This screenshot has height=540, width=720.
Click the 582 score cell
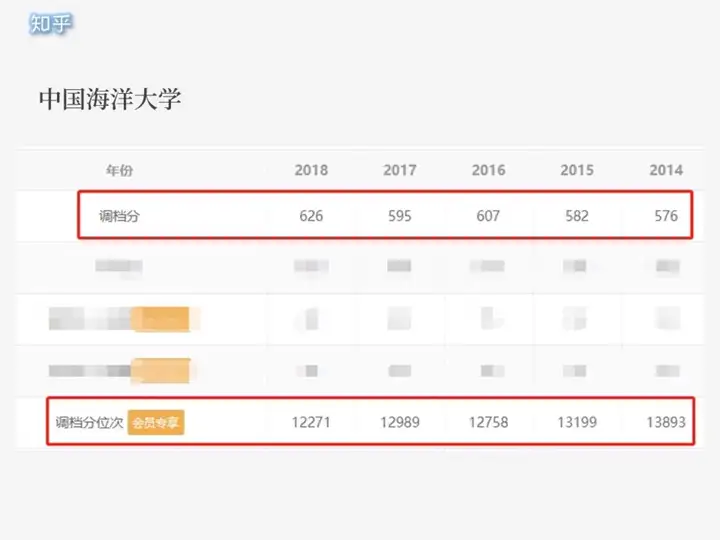click(x=577, y=216)
